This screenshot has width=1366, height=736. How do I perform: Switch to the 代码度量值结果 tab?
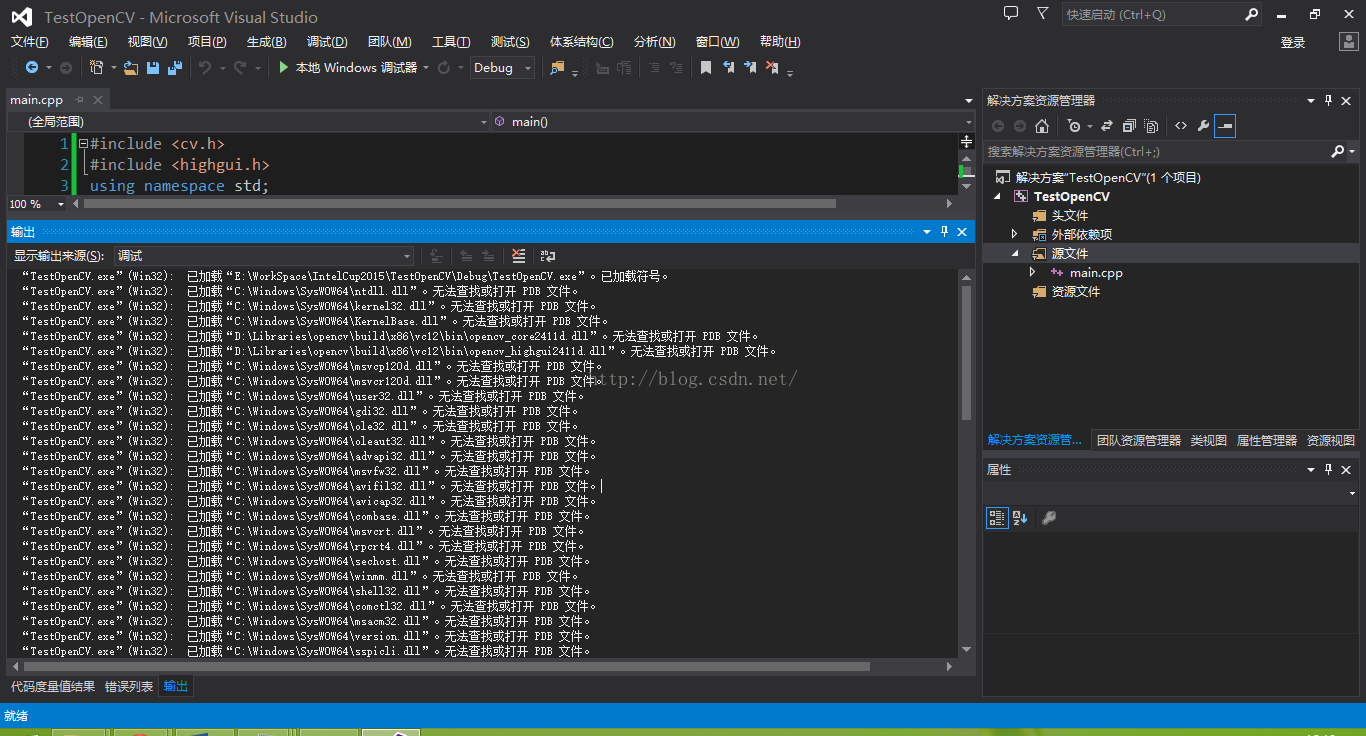(53, 686)
